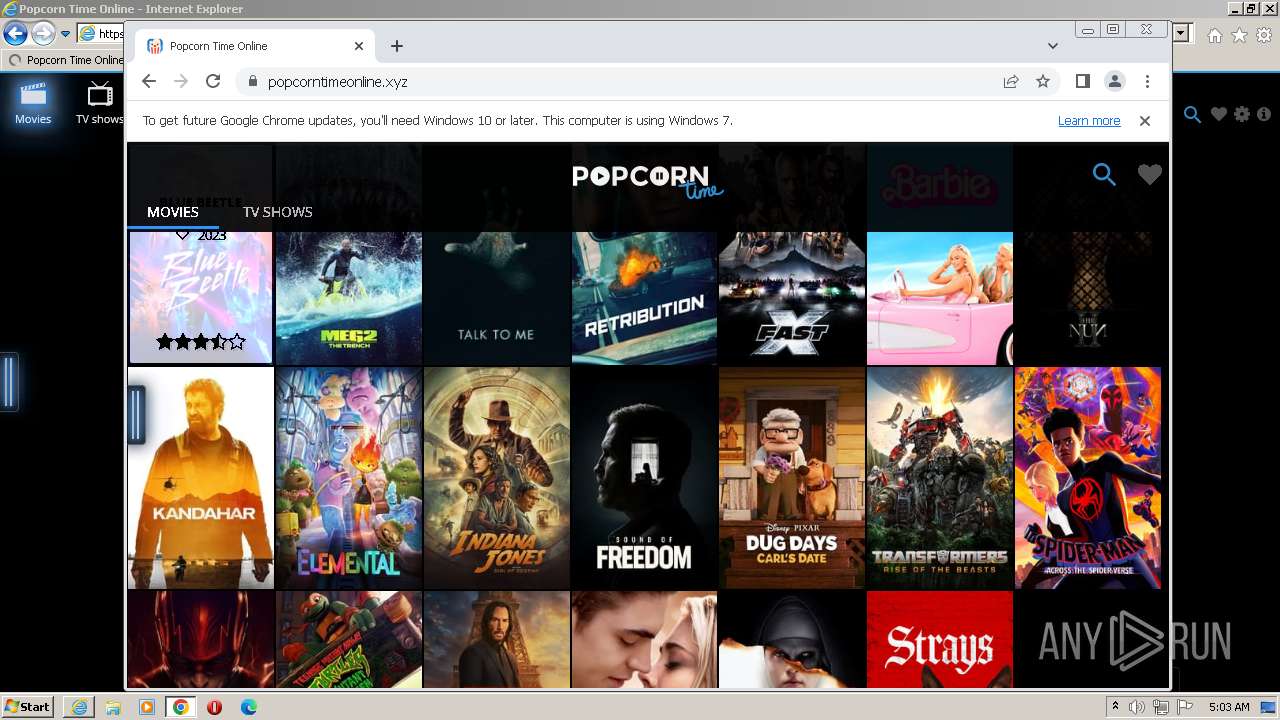Image resolution: width=1280 pixels, height=720 pixels.
Task: Open the Indiana Jones poster
Action: [496, 478]
